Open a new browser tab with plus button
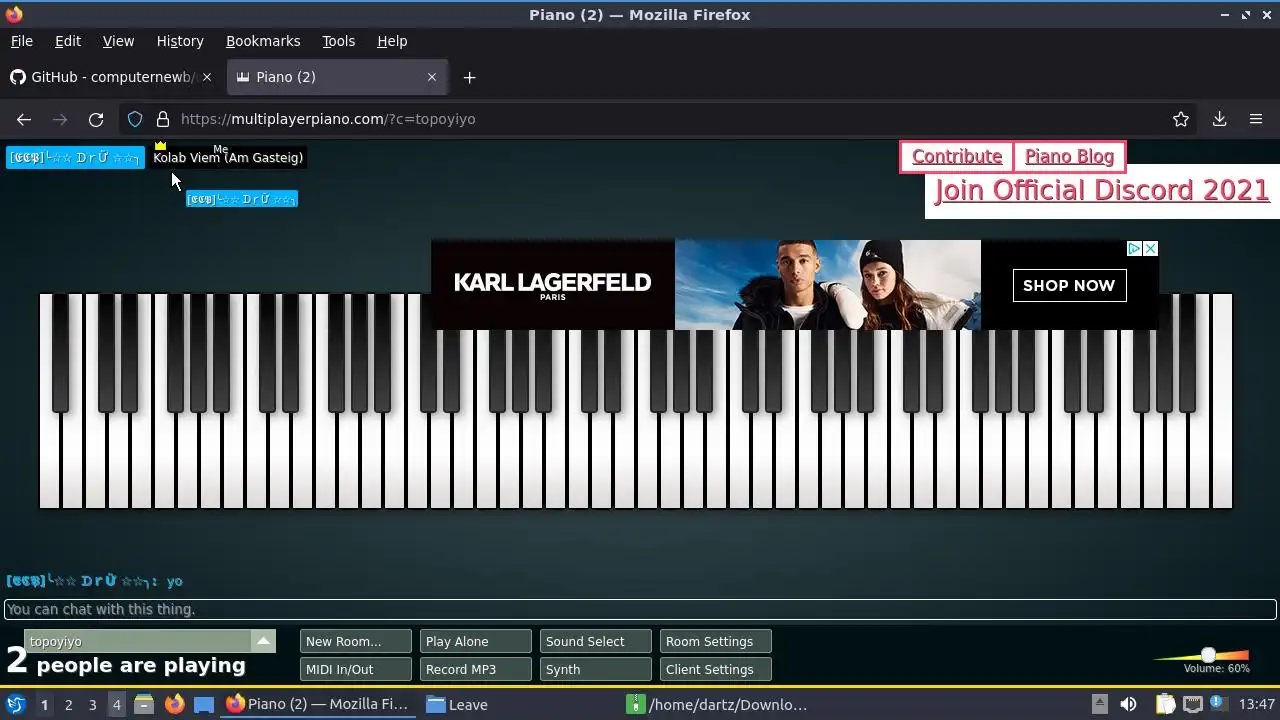The height and width of the screenshot is (720, 1280). point(469,77)
